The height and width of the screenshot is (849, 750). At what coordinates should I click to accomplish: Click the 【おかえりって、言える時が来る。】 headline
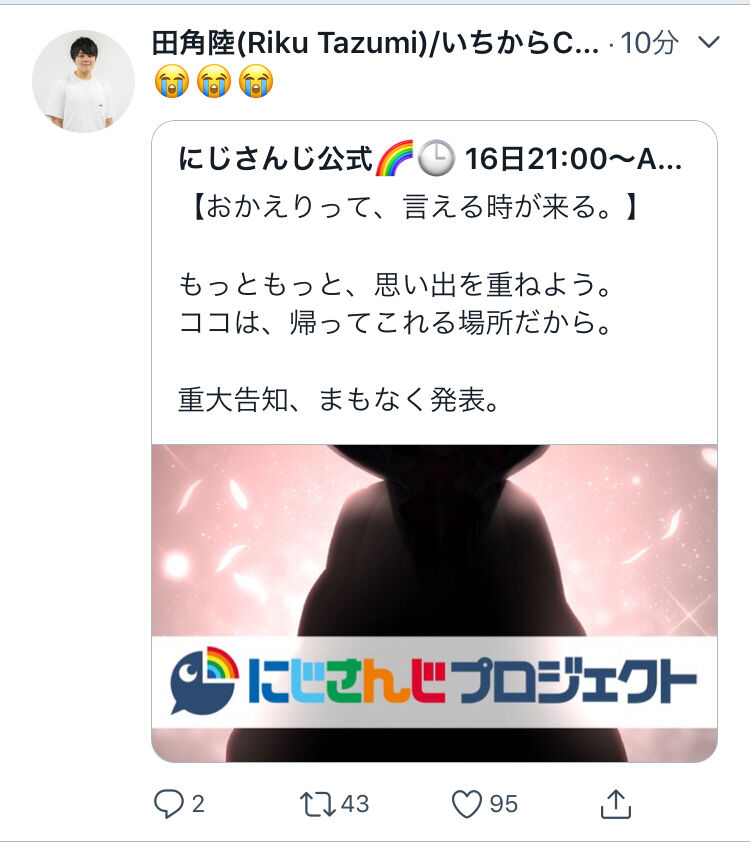pyautogui.click(x=415, y=207)
